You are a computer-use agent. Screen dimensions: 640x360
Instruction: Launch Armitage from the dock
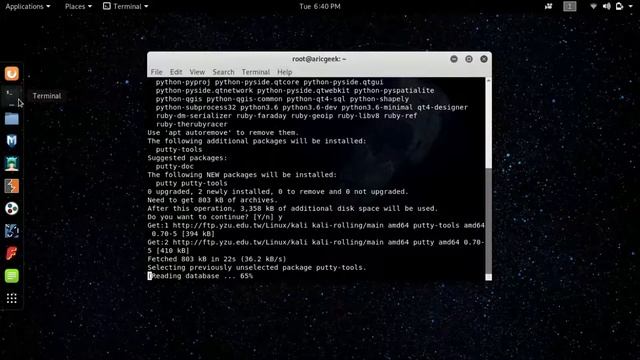tap(11, 164)
